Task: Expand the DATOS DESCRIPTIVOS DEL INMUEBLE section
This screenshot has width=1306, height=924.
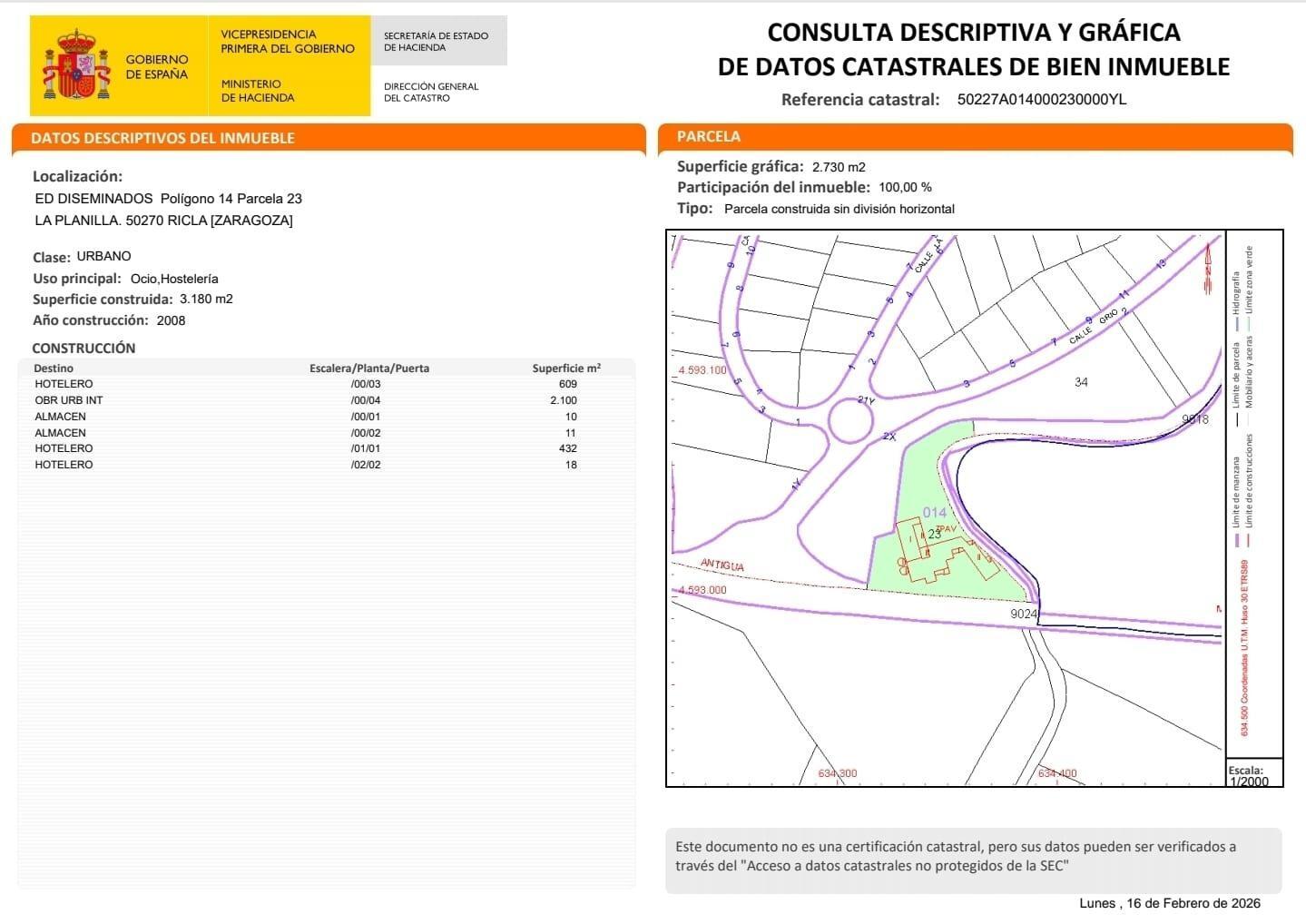Action: (163, 138)
